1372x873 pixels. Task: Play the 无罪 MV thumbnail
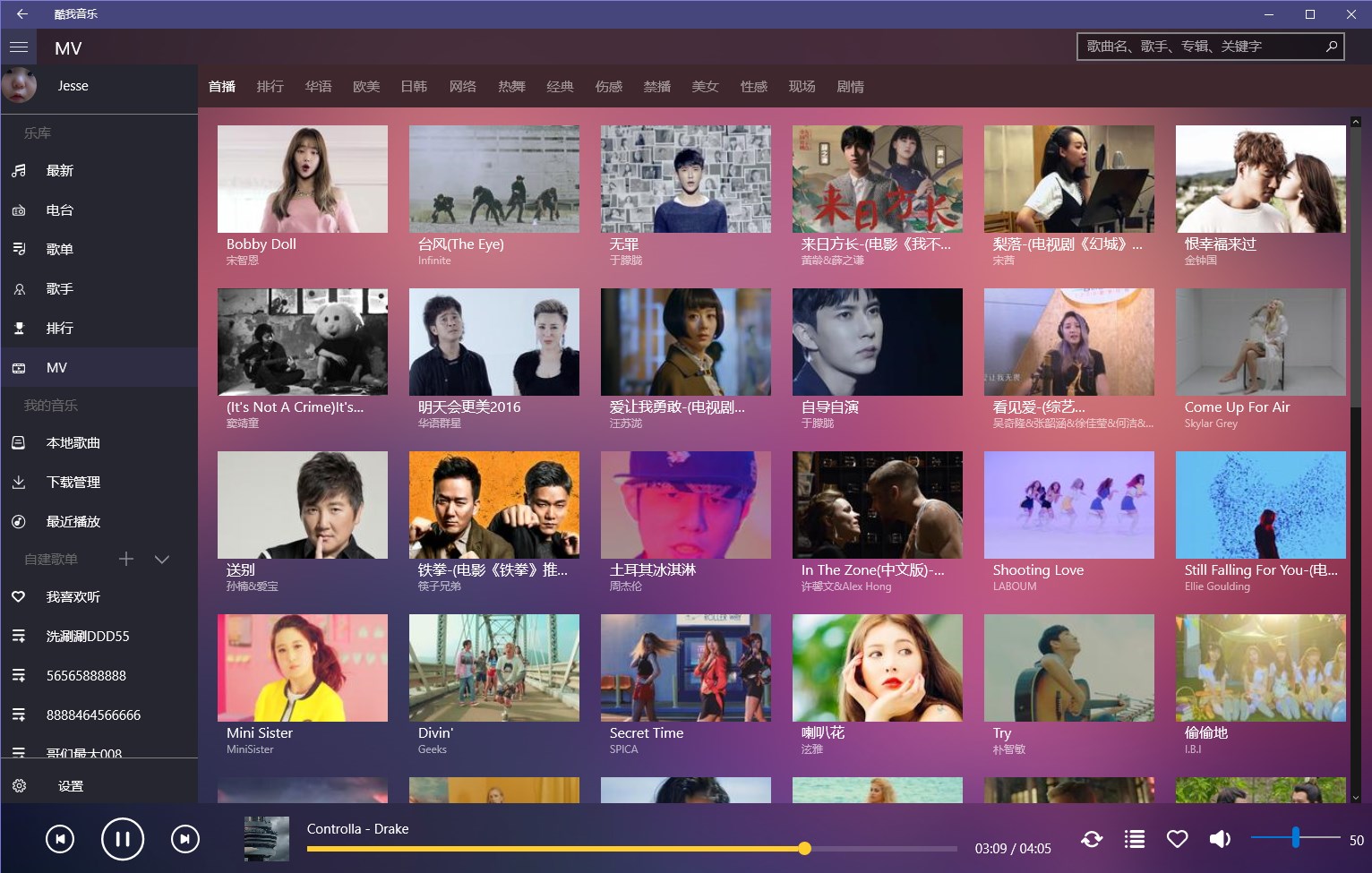pos(686,179)
